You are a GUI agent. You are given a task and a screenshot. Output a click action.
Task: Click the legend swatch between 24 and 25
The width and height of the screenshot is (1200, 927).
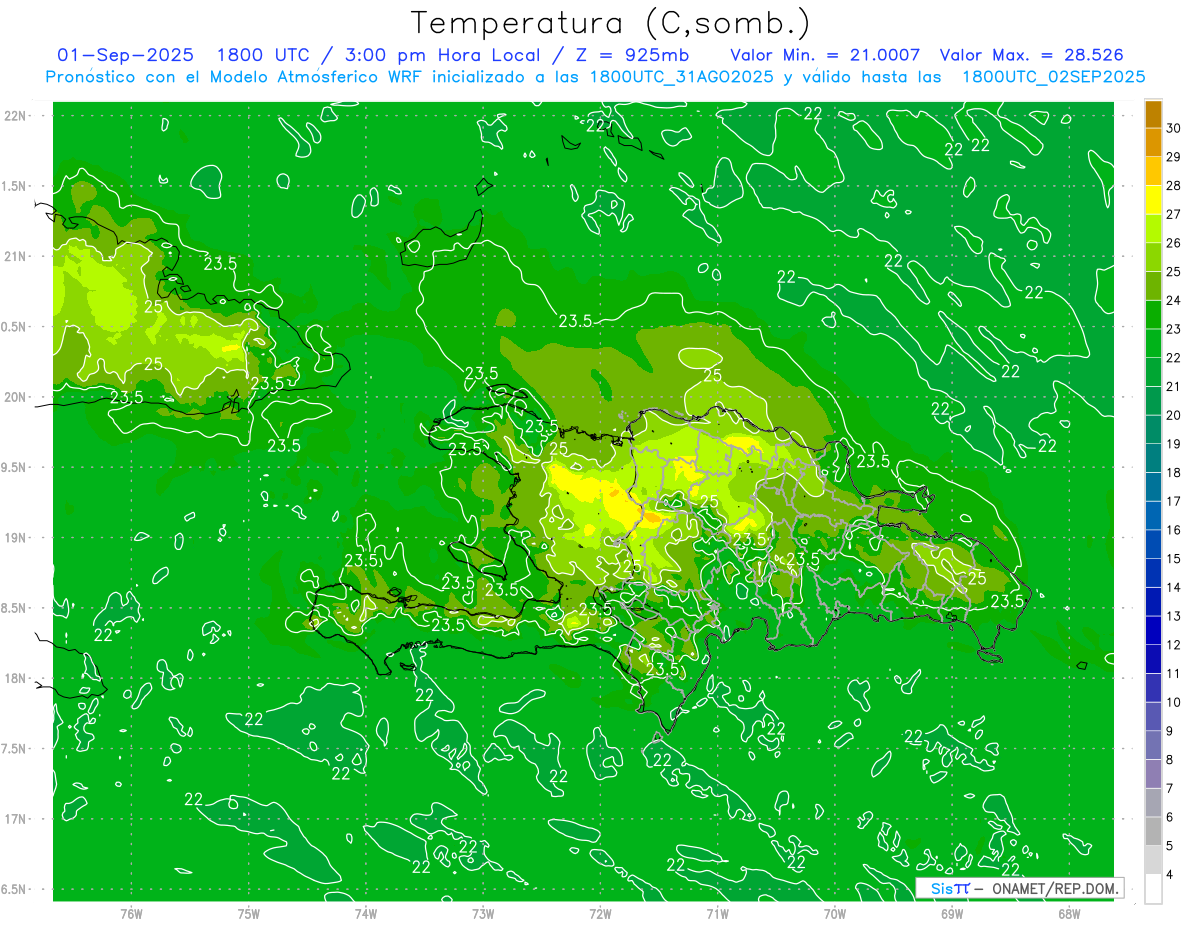point(1153,285)
